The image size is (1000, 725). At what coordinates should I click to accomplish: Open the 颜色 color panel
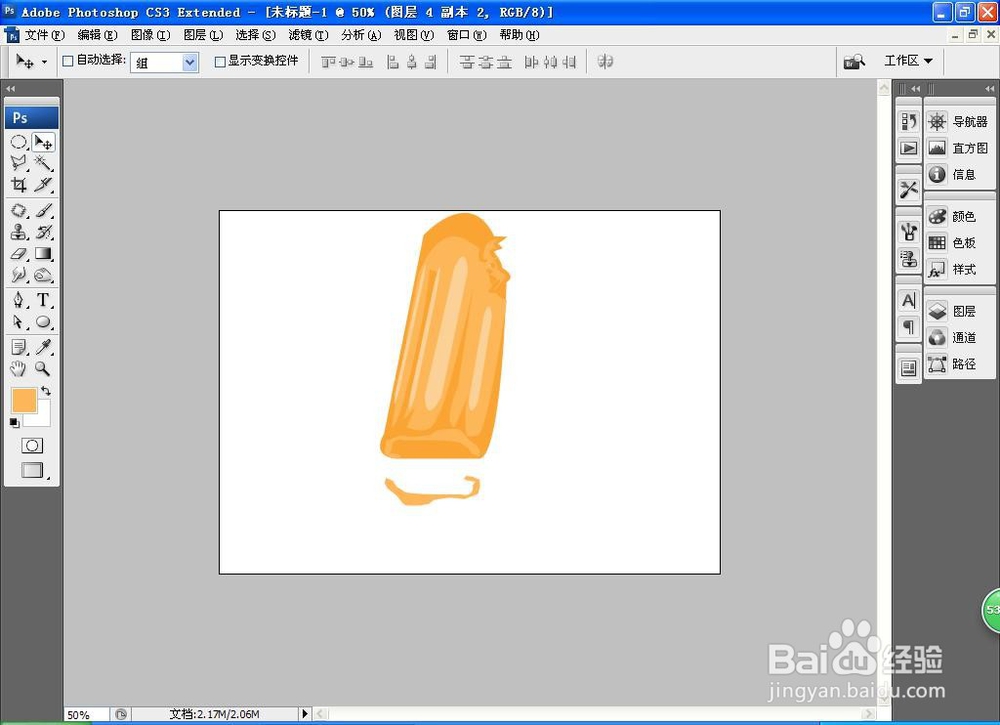pyautogui.click(x=959, y=216)
